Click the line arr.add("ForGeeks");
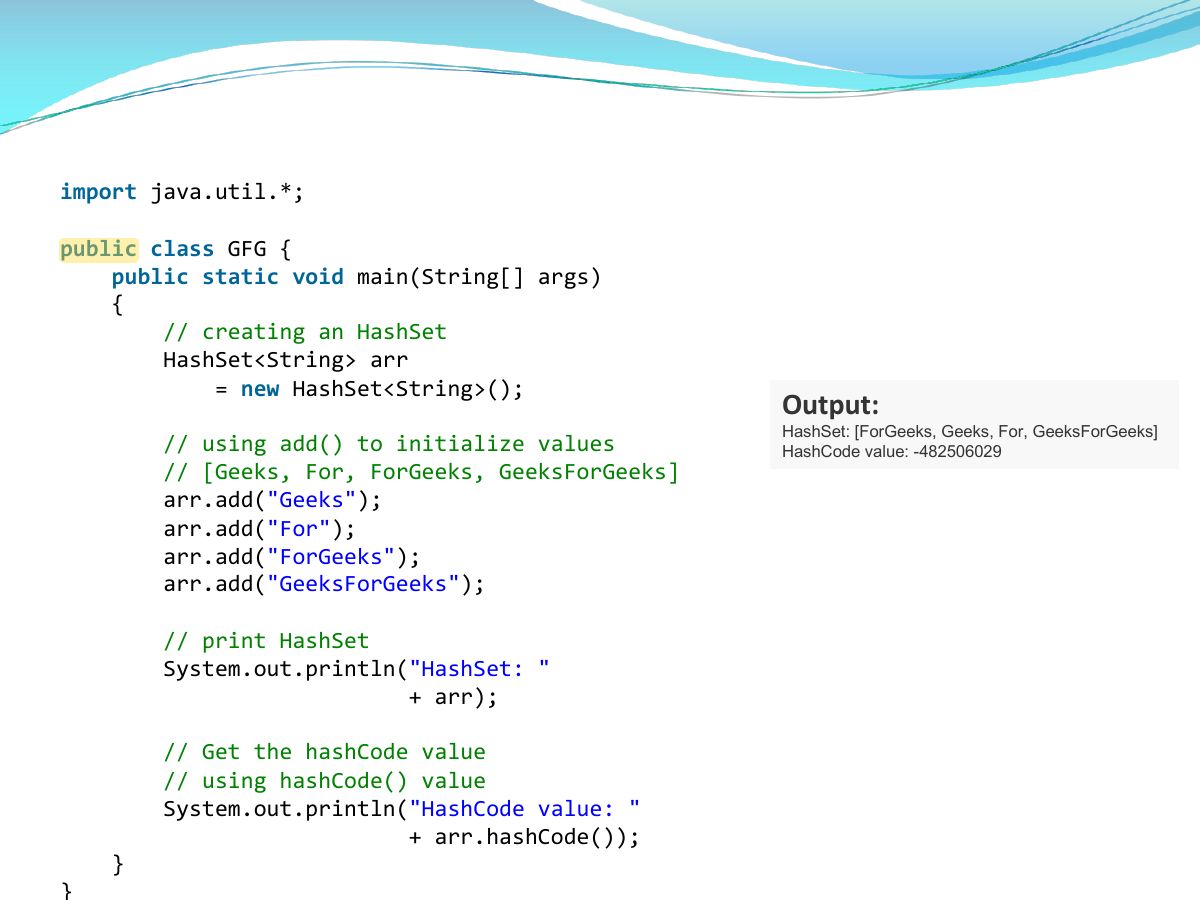The image size is (1200, 900). coord(292,556)
